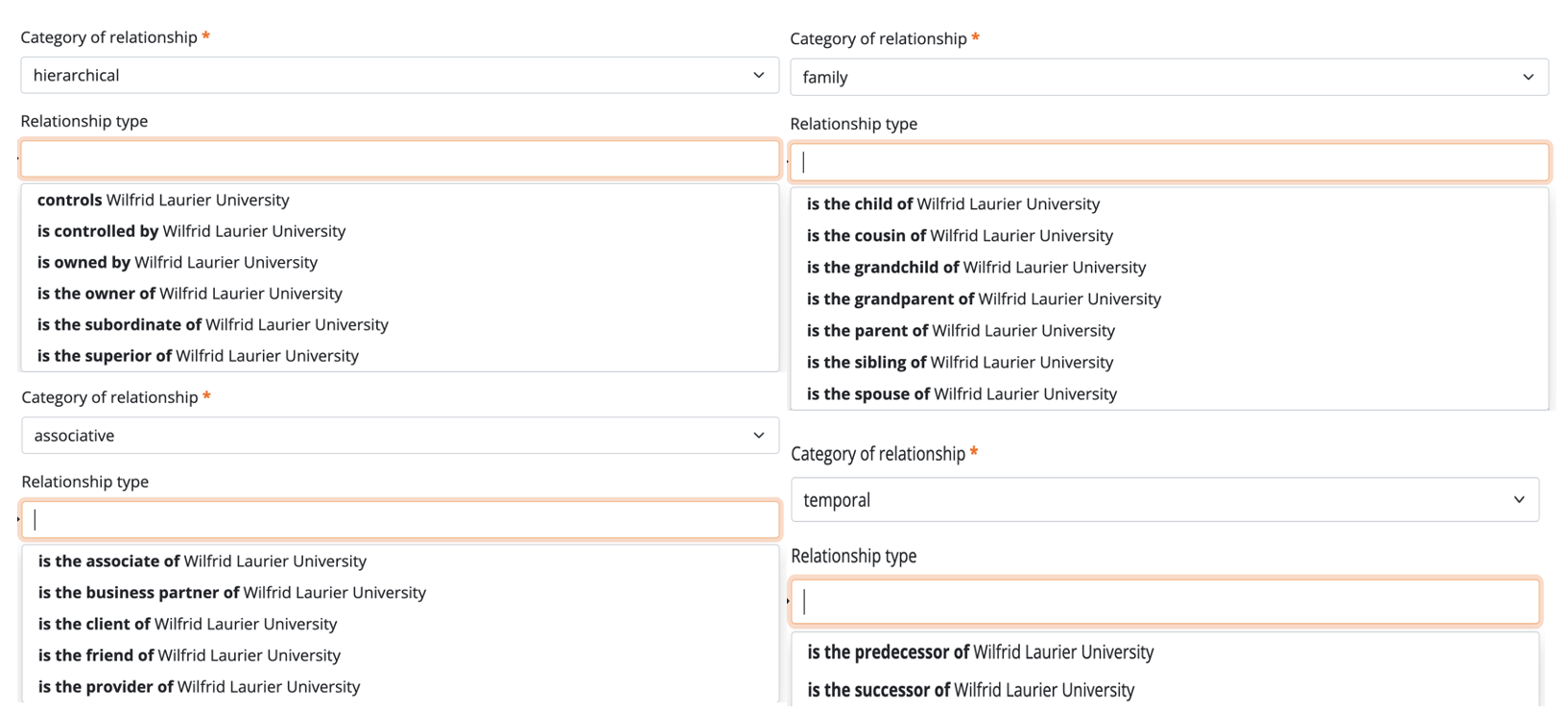Select 'is owned by' relationship option
1568x712 pixels.
pyautogui.click(x=177, y=263)
